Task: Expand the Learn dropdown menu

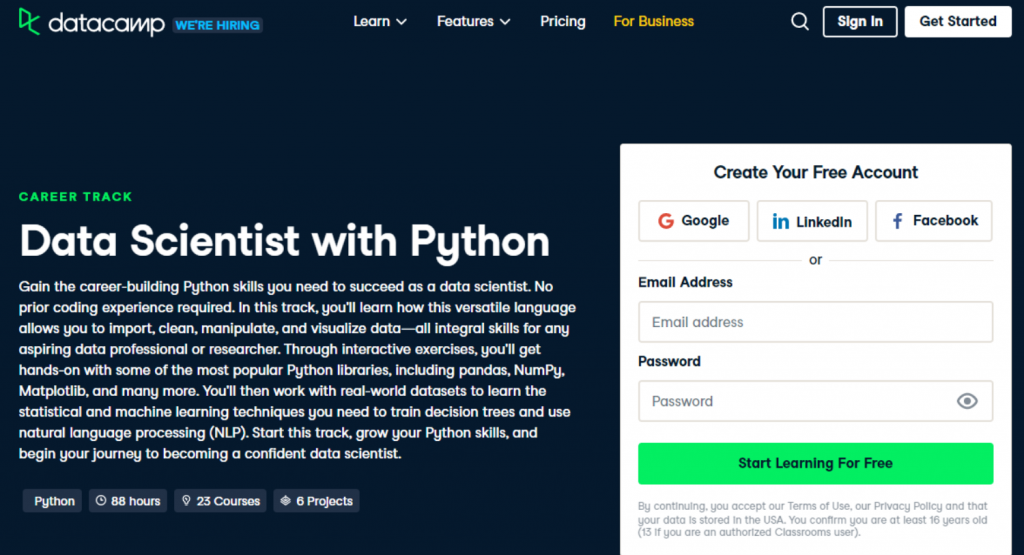Action: click(380, 21)
